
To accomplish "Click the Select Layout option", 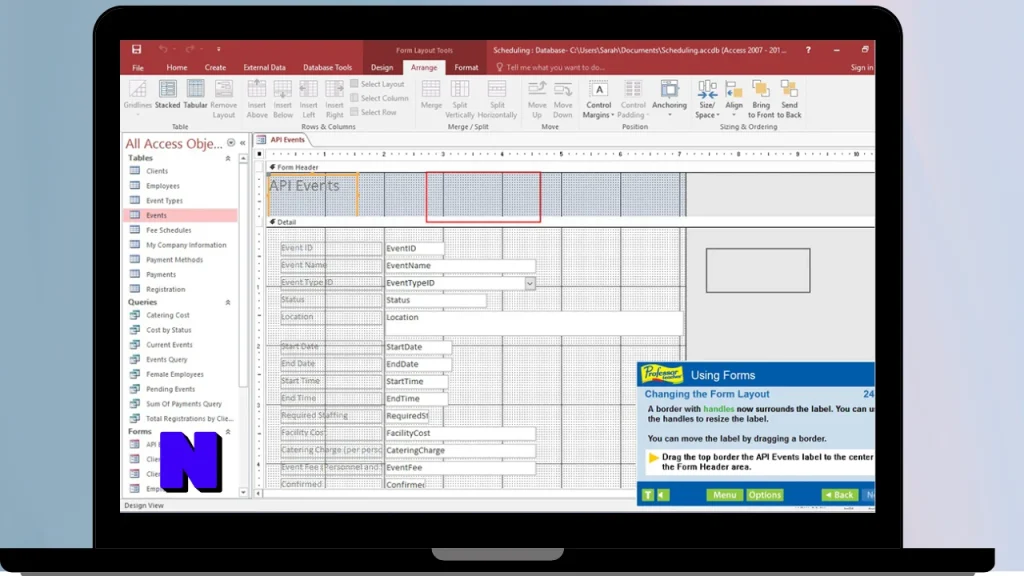I will [x=377, y=84].
